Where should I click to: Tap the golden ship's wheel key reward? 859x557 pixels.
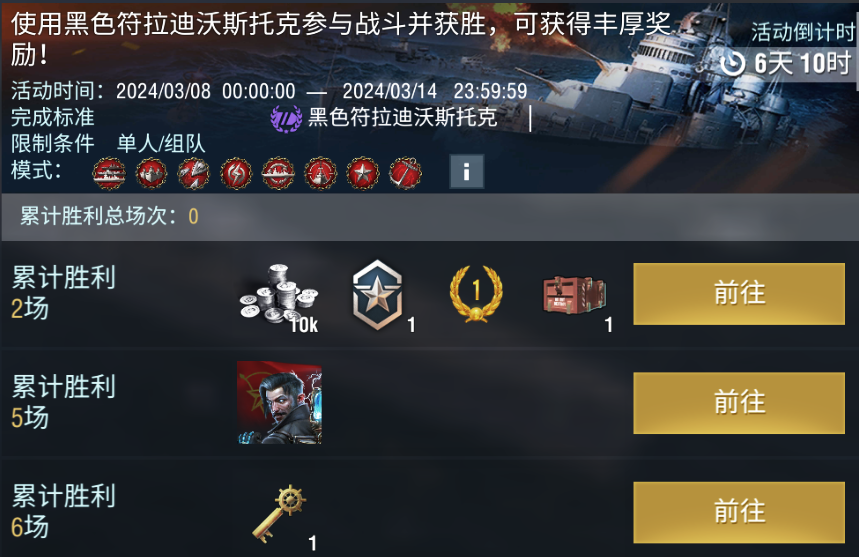point(279,513)
